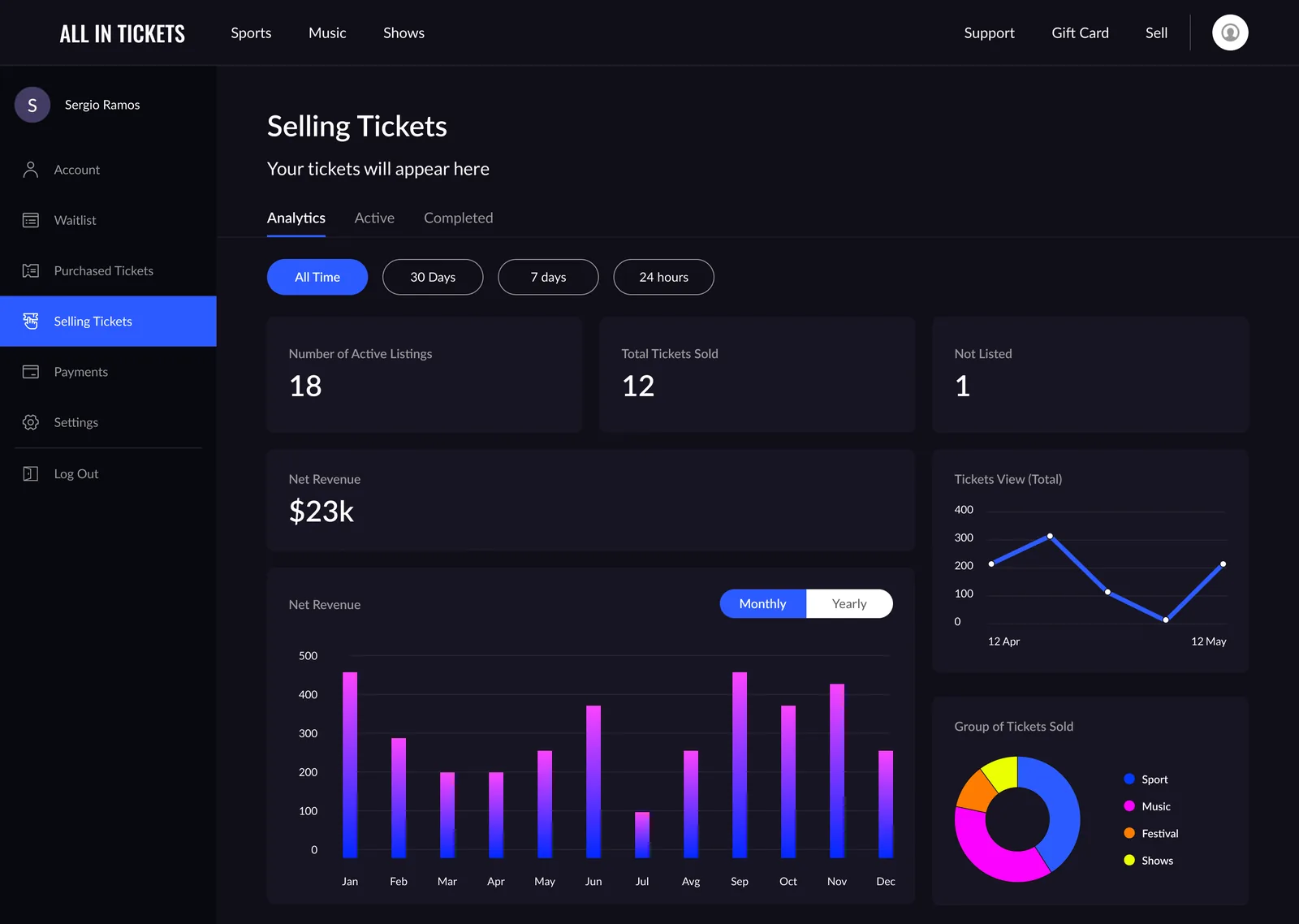Click Log Out in the sidebar
The width and height of the screenshot is (1299, 924).
coord(108,473)
